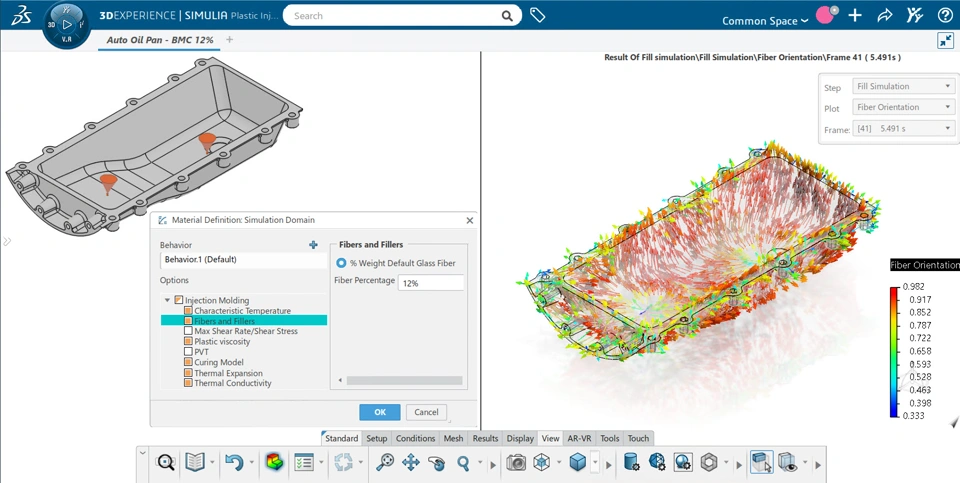
Task: Click the find magnifier tool in action bar
Action: coord(165,462)
